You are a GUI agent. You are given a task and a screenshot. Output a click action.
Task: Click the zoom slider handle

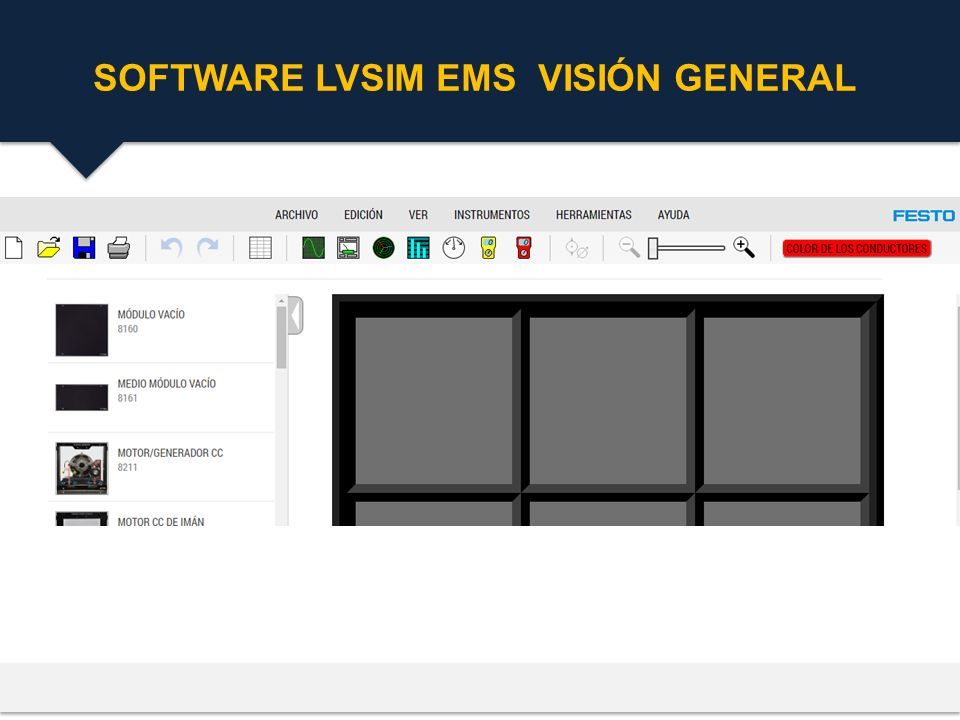[x=653, y=249]
